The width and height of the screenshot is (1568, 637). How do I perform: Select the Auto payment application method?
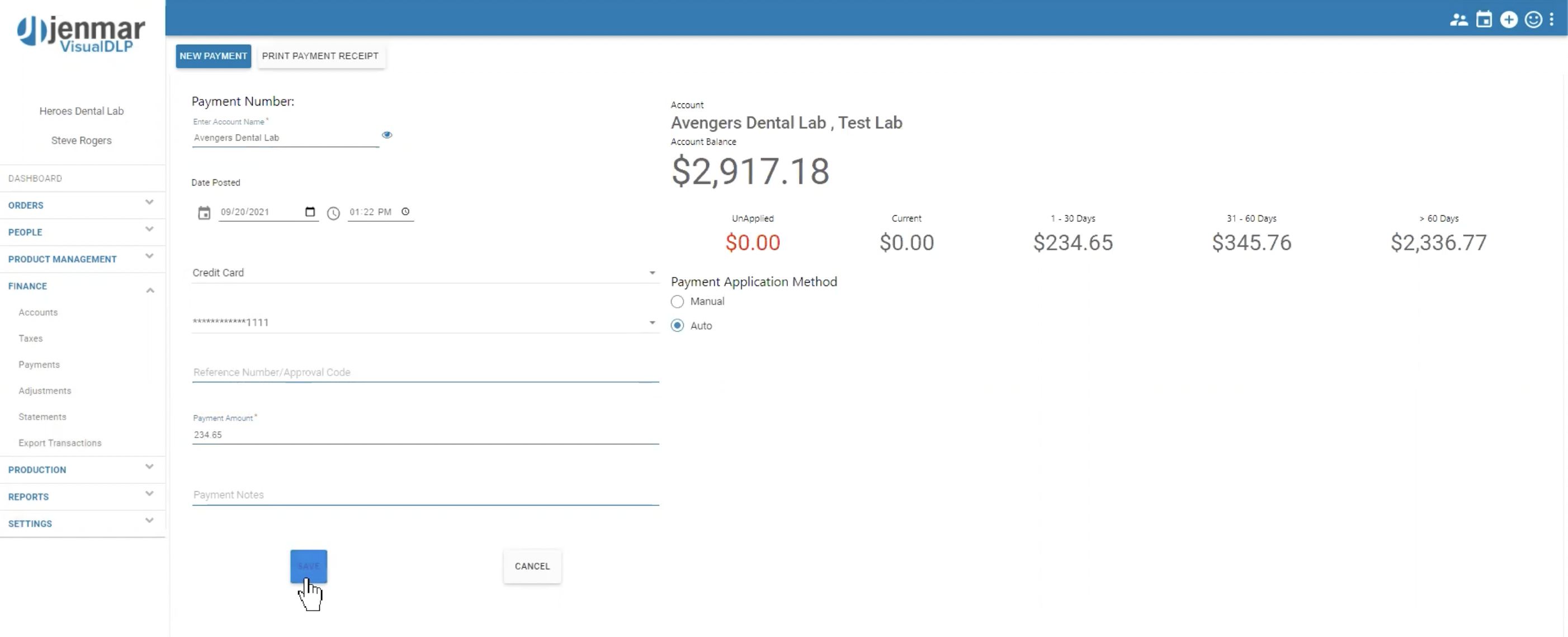point(677,326)
